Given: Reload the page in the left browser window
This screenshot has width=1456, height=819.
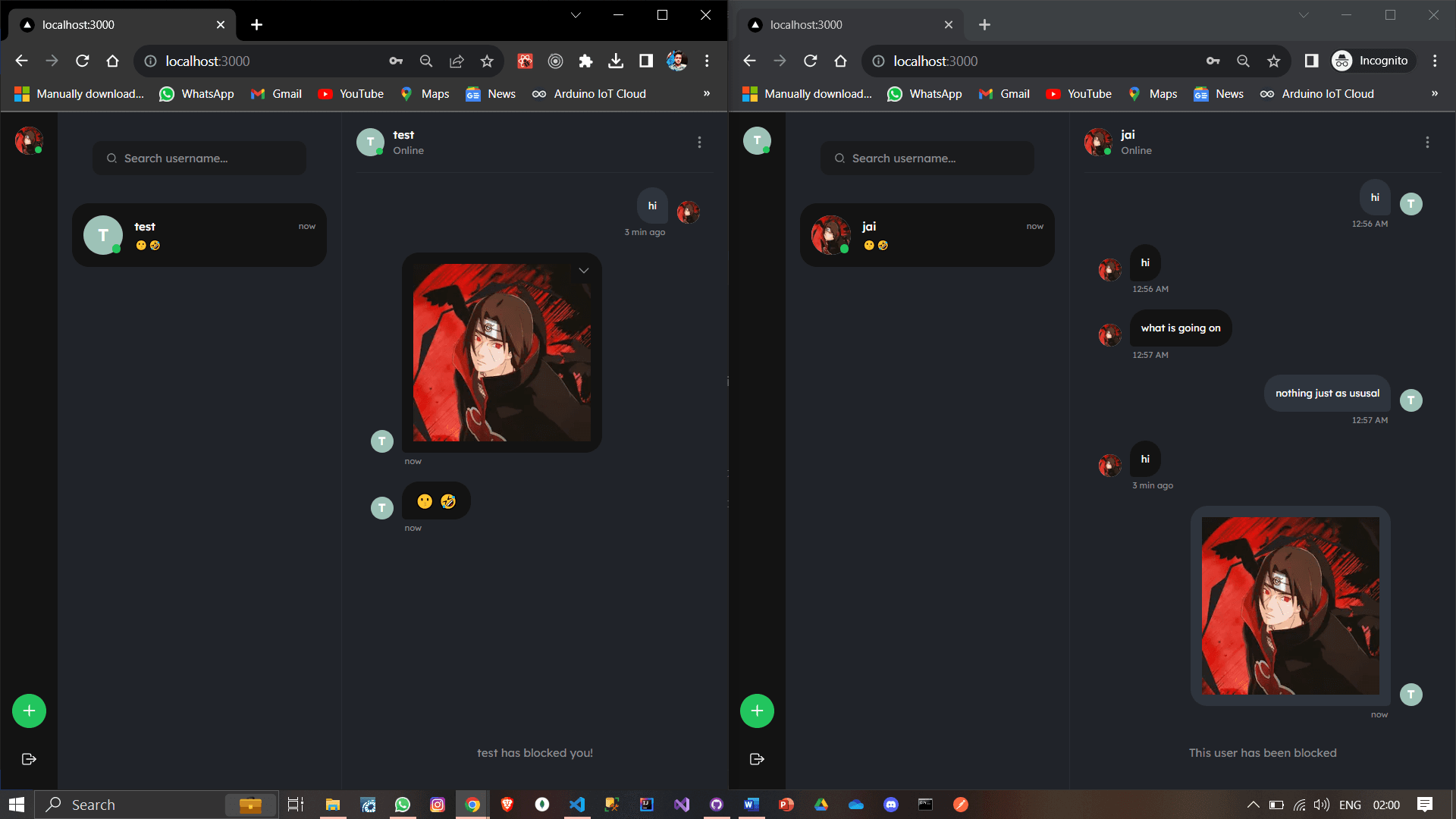Looking at the screenshot, I should click(83, 61).
